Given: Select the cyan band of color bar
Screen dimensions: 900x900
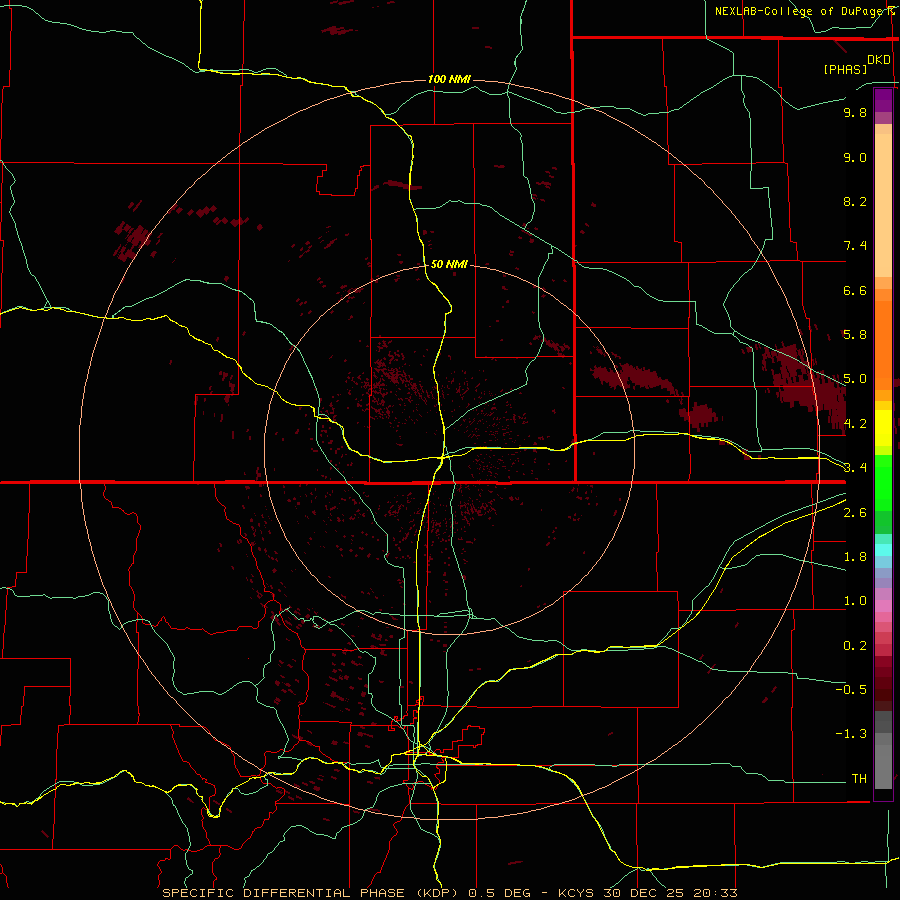Looking at the screenshot, I should [x=883, y=550].
